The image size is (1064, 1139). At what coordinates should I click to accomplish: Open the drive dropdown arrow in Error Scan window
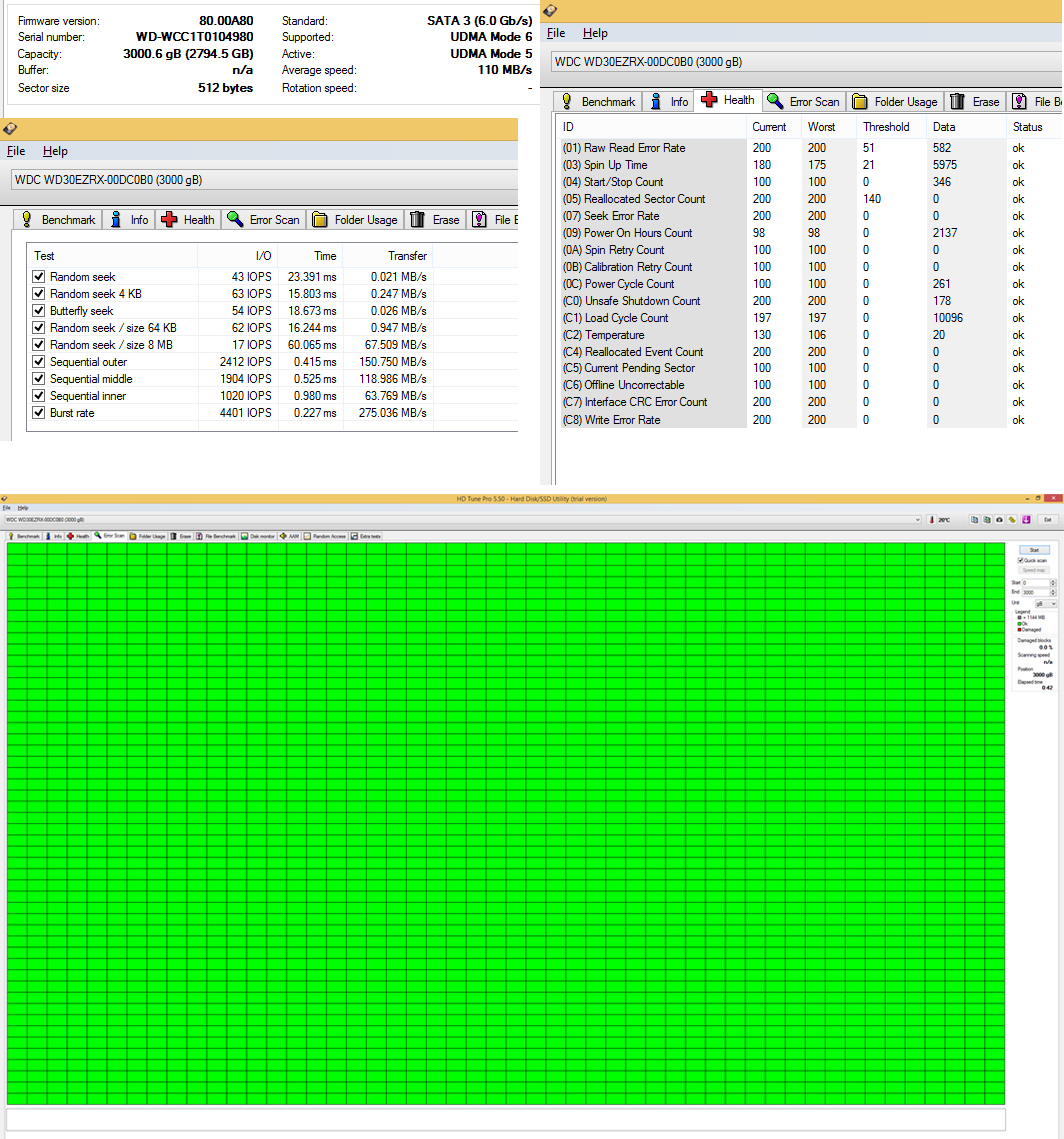[x=917, y=520]
